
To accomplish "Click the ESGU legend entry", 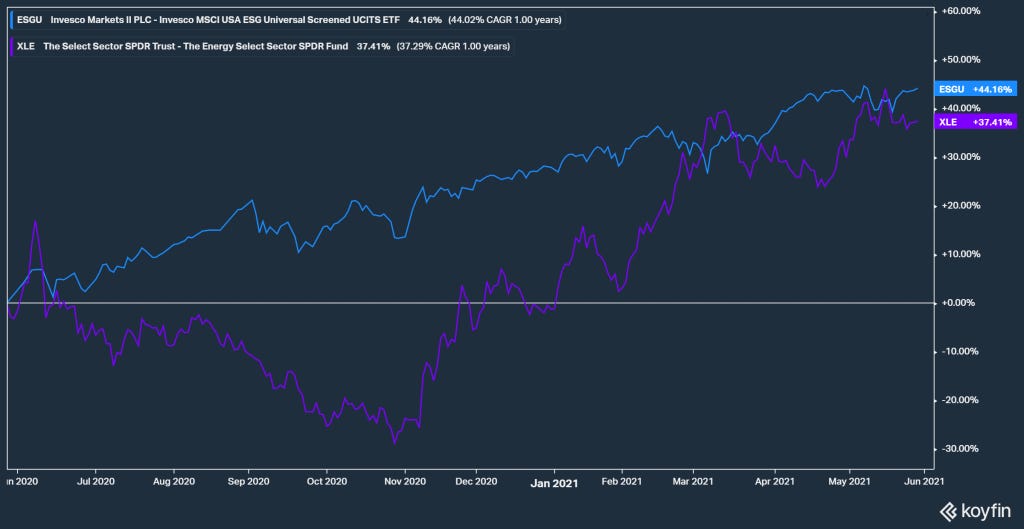I will point(287,20).
